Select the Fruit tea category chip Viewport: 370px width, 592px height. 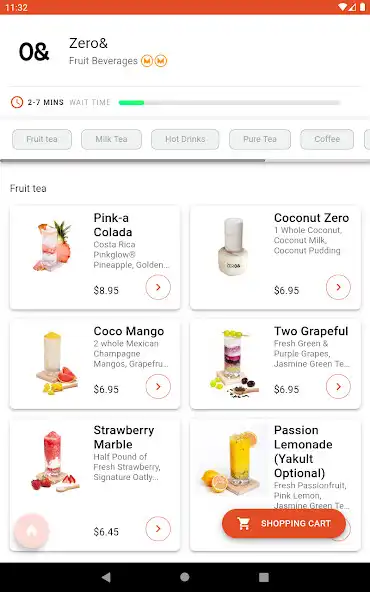pyautogui.click(x=42, y=139)
